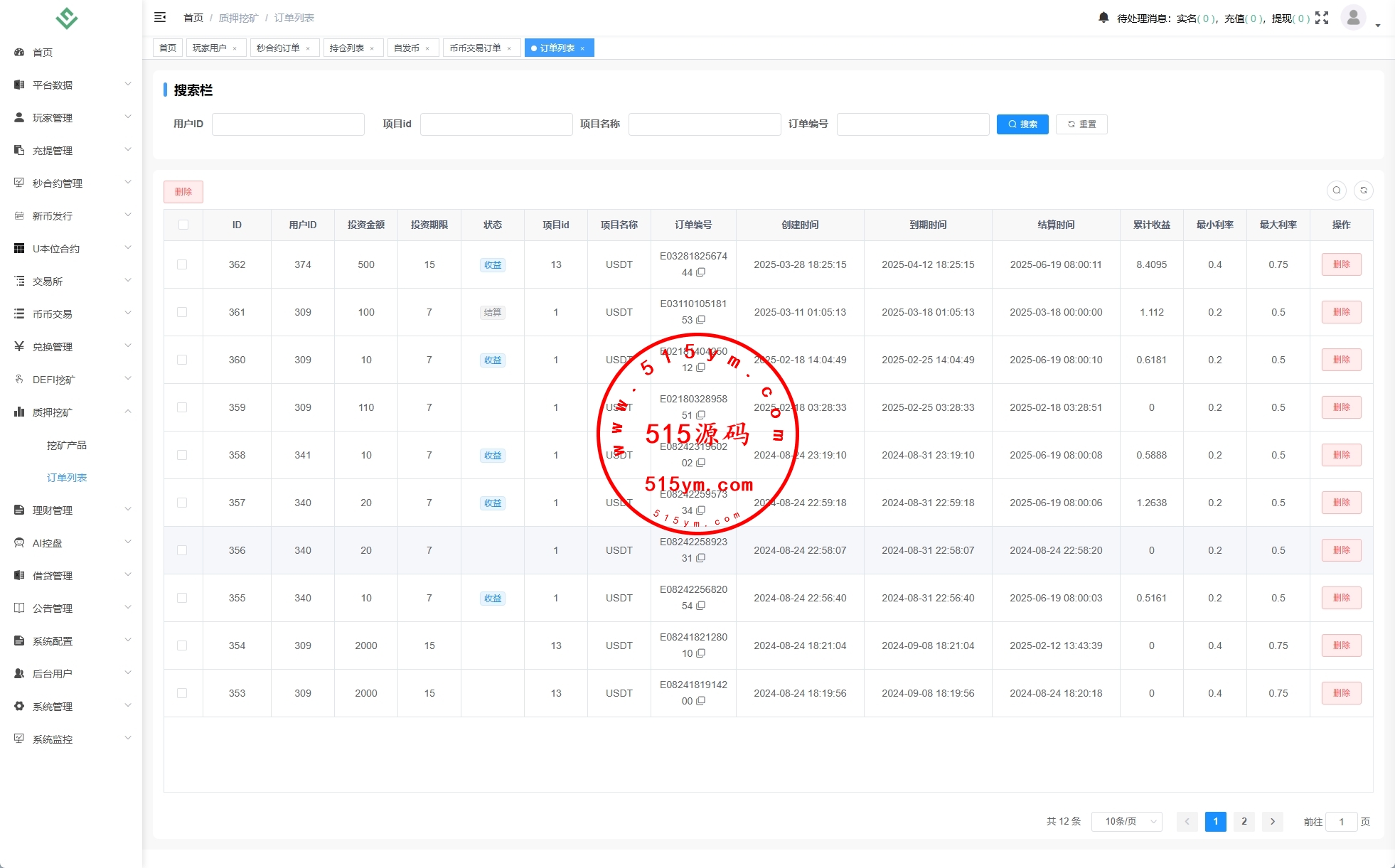Screen dimensions: 1395x868
Task: Delete order 358 using its 删除 button
Action: 1341,455
